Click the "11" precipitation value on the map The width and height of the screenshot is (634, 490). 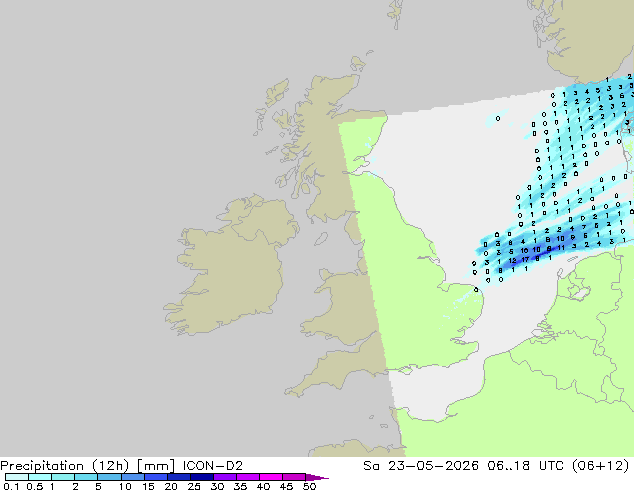561,248
